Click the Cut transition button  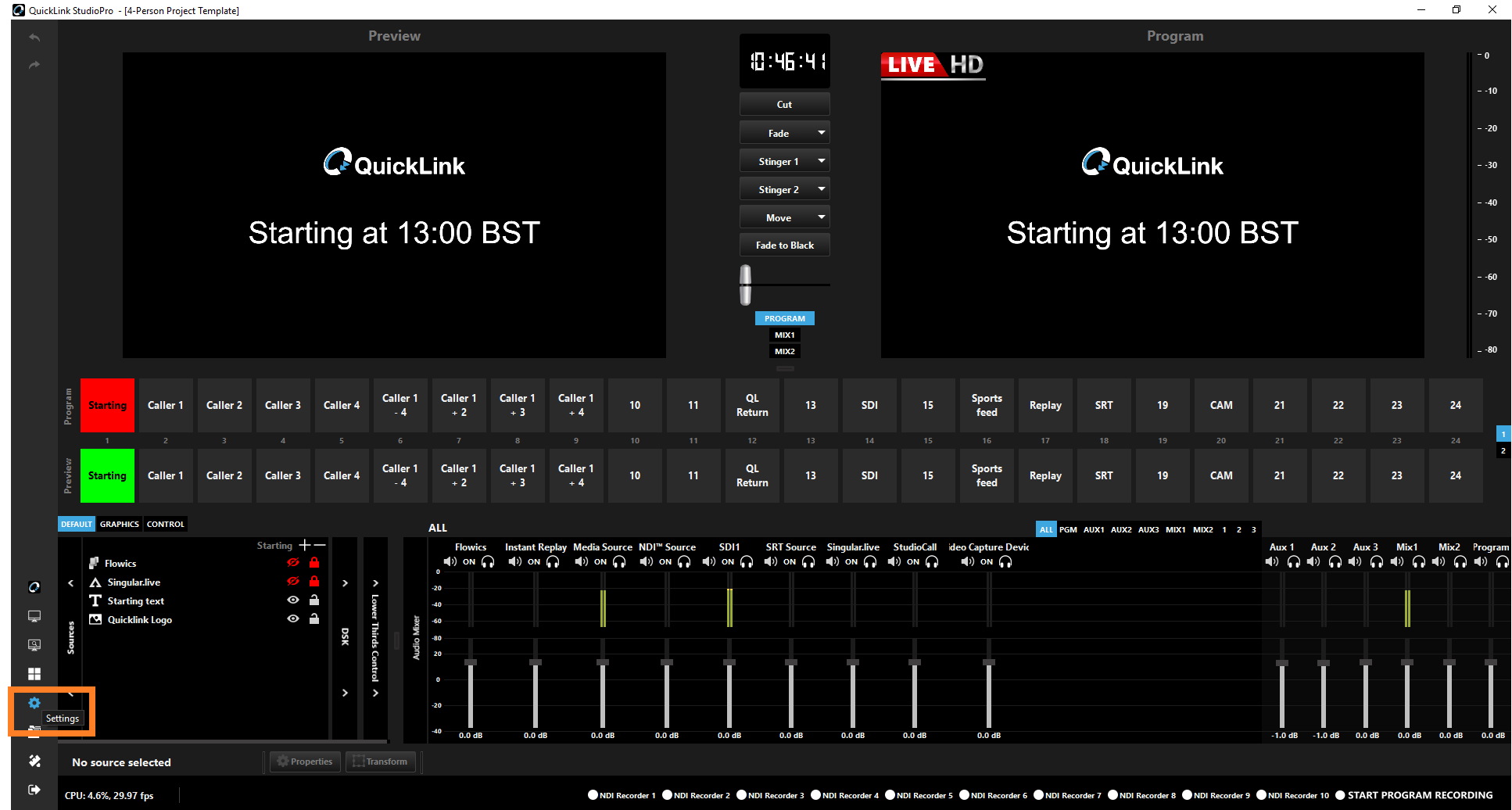coord(784,104)
